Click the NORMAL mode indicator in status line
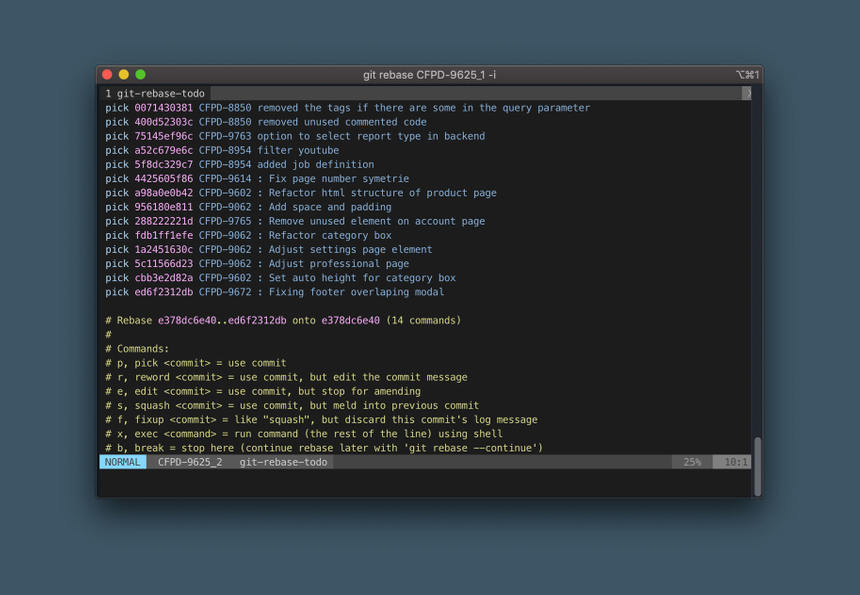This screenshot has width=860, height=595. (x=122, y=462)
